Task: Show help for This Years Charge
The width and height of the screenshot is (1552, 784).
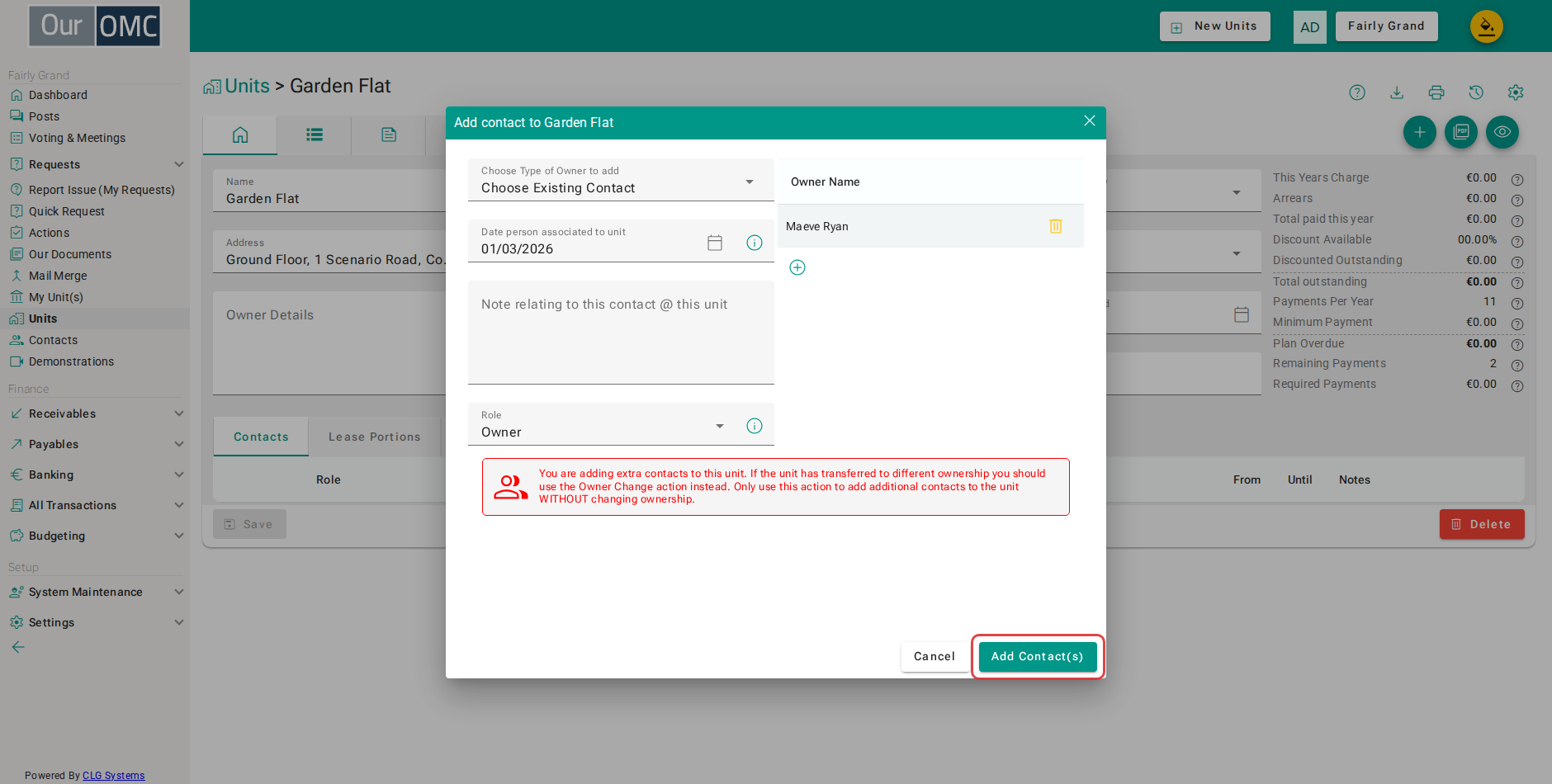Action: point(1517,179)
